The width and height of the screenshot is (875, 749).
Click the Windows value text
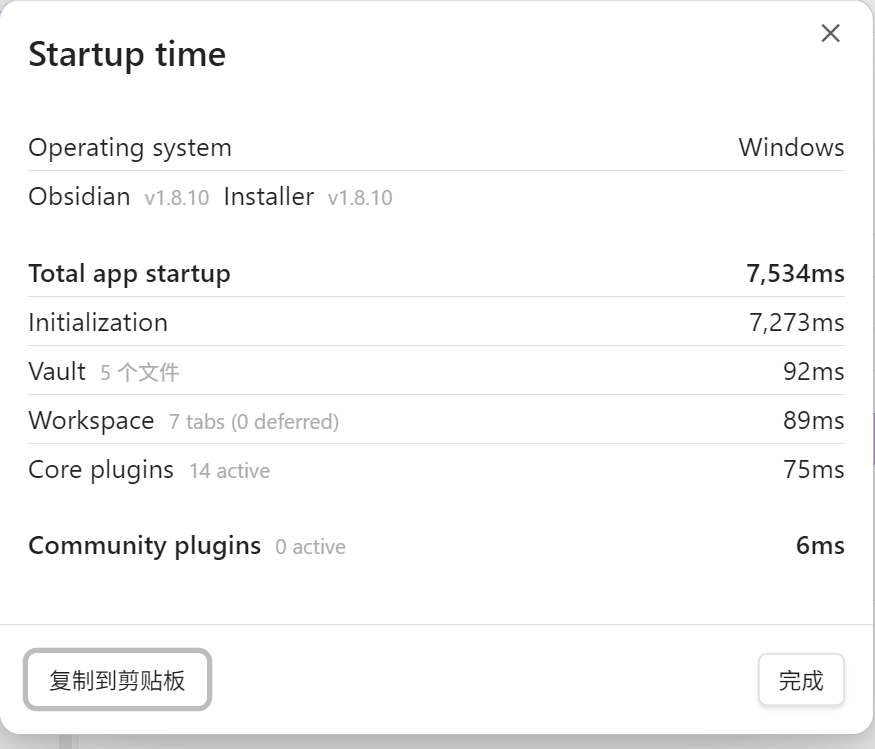tap(791, 148)
